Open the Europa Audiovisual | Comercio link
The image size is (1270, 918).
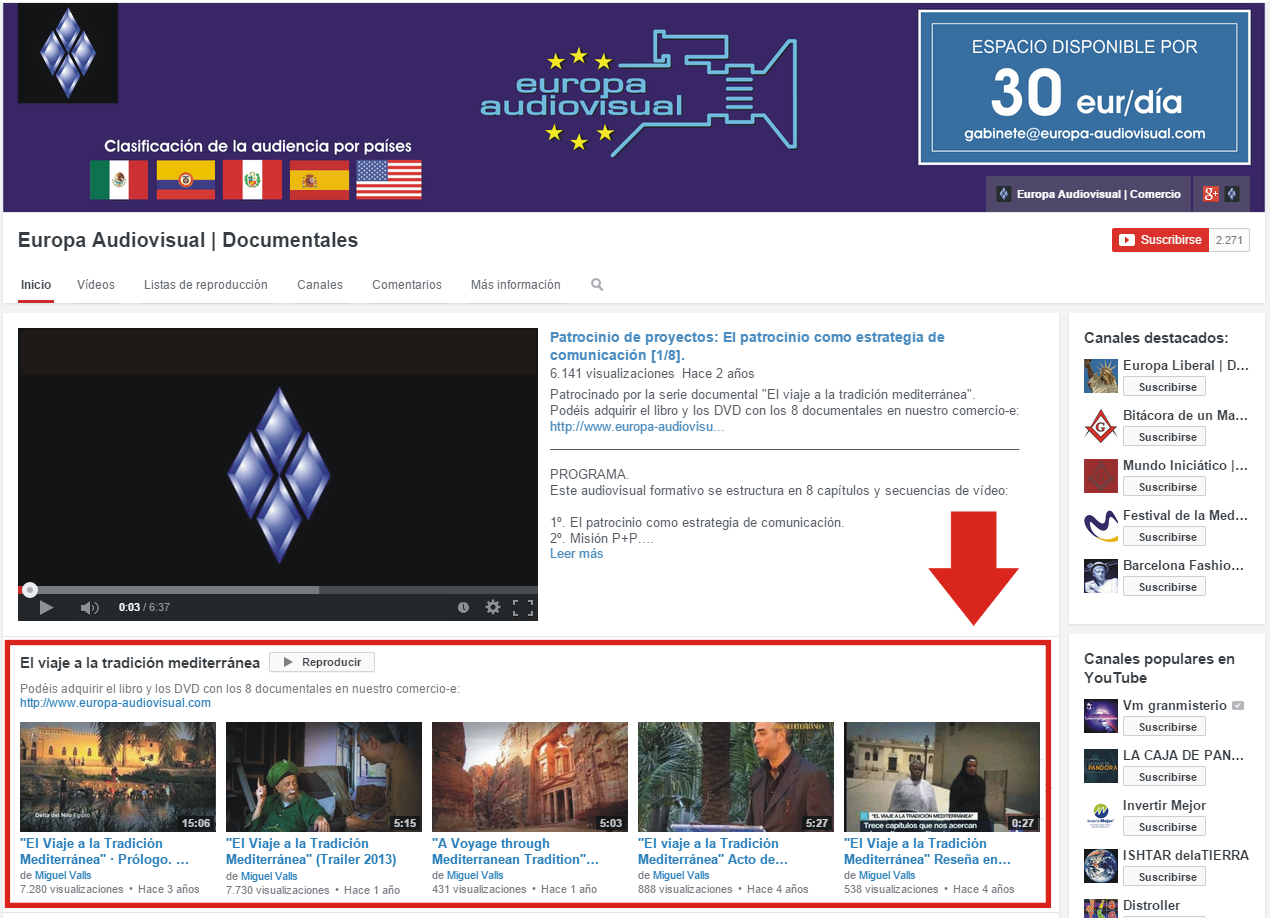(x=1089, y=194)
